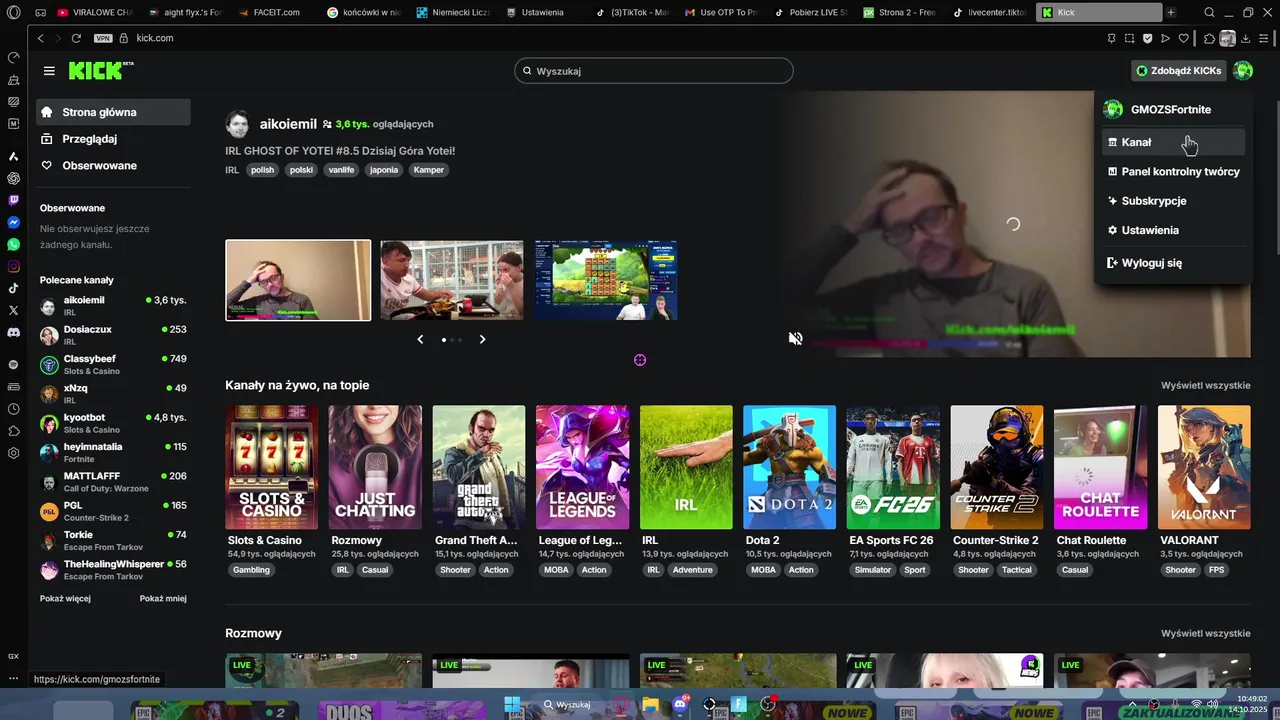
Task: Open browsing history from the sidebar
Action: click(13, 409)
